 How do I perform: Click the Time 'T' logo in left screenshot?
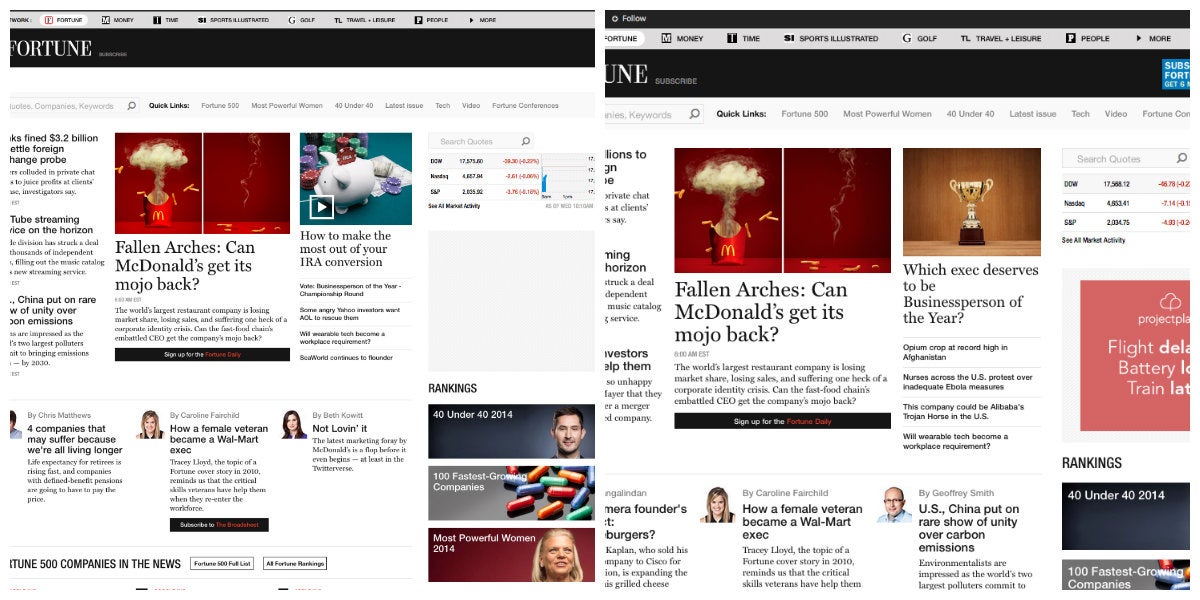coord(158,20)
